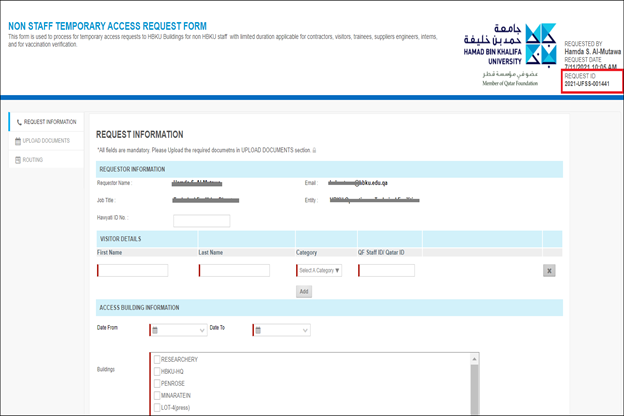The height and width of the screenshot is (416, 624).
Task: Expand the Date From dropdown chevron
Action: (x=202, y=330)
